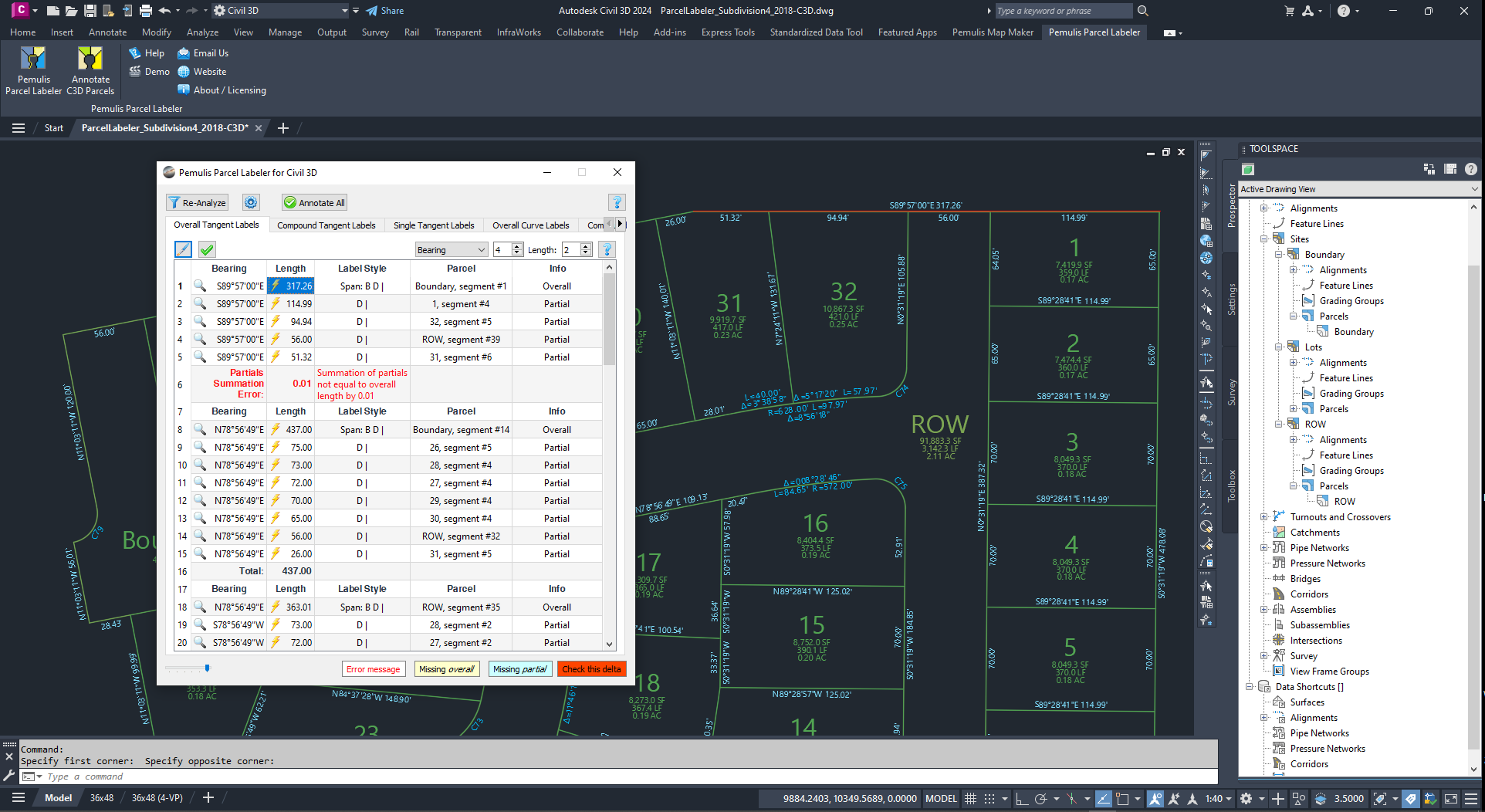The height and width of the screenshot is (812, 1485).
Task: Open the Annotate ribbon tab
Action: (107, 32)
